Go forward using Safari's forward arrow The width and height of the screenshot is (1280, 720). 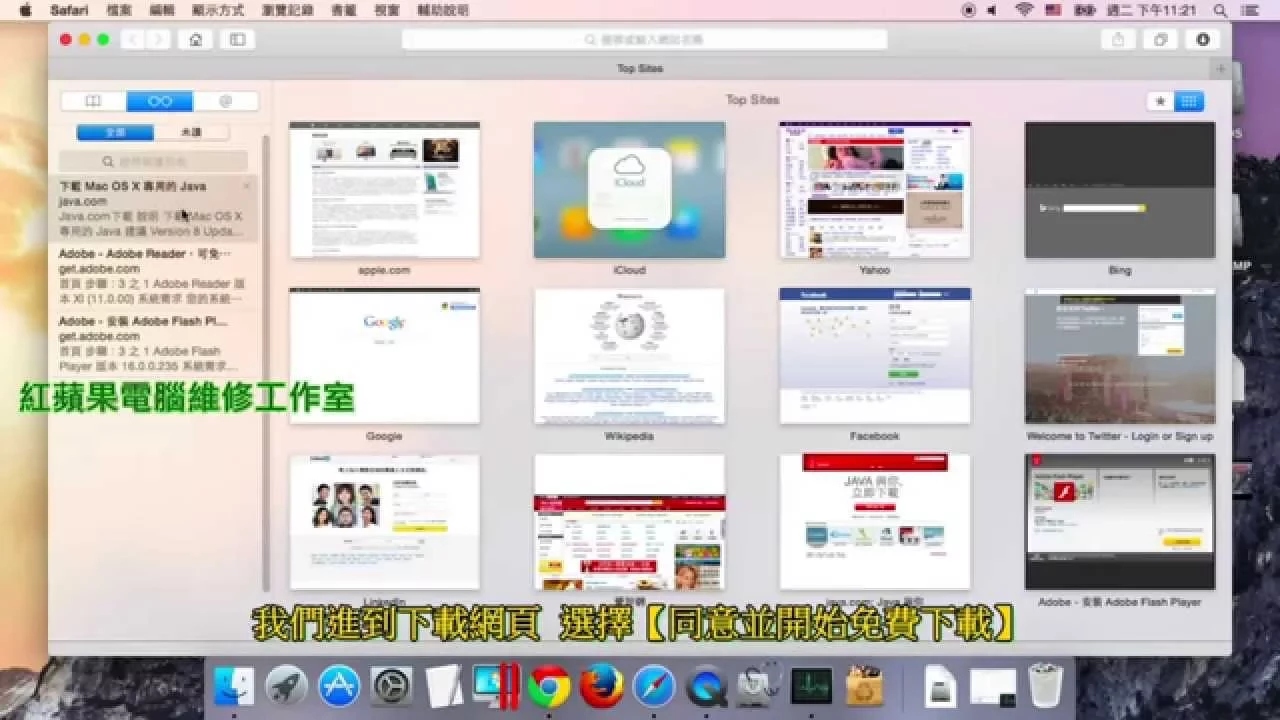pos(158,39)
